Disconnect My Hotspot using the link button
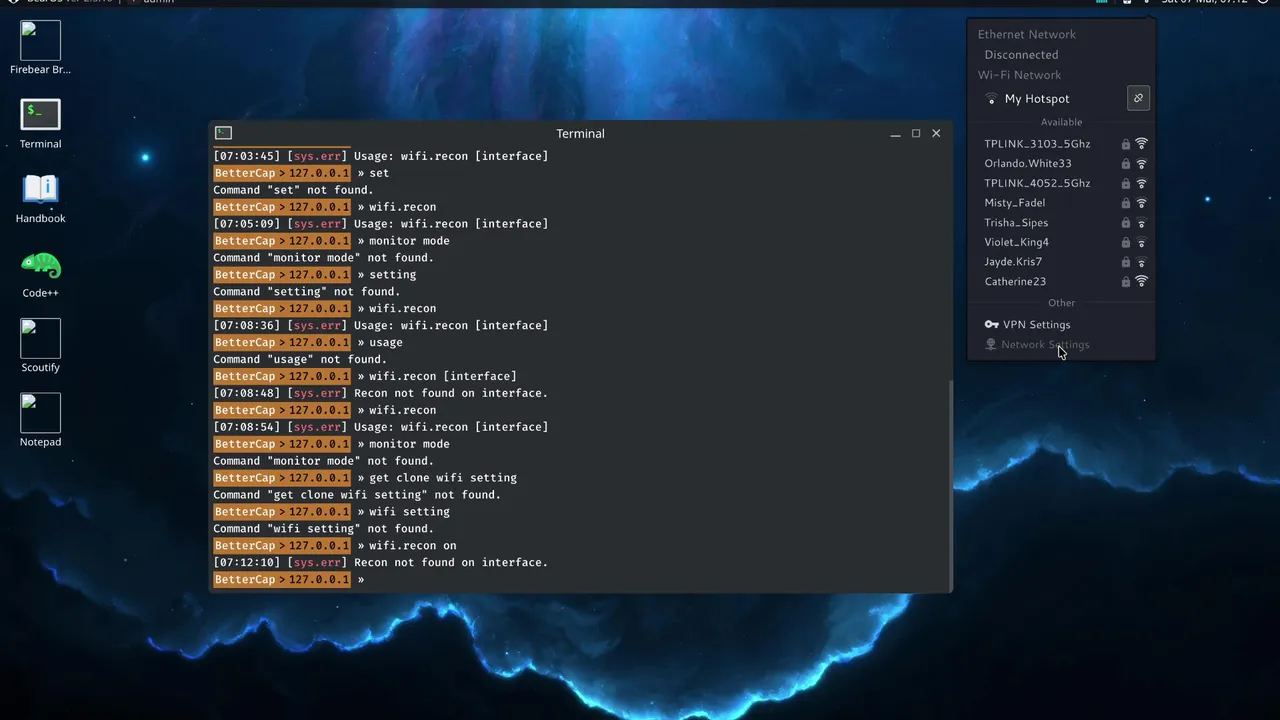Viewport: 1280px width, 720px height. [x=1138, y=98]
